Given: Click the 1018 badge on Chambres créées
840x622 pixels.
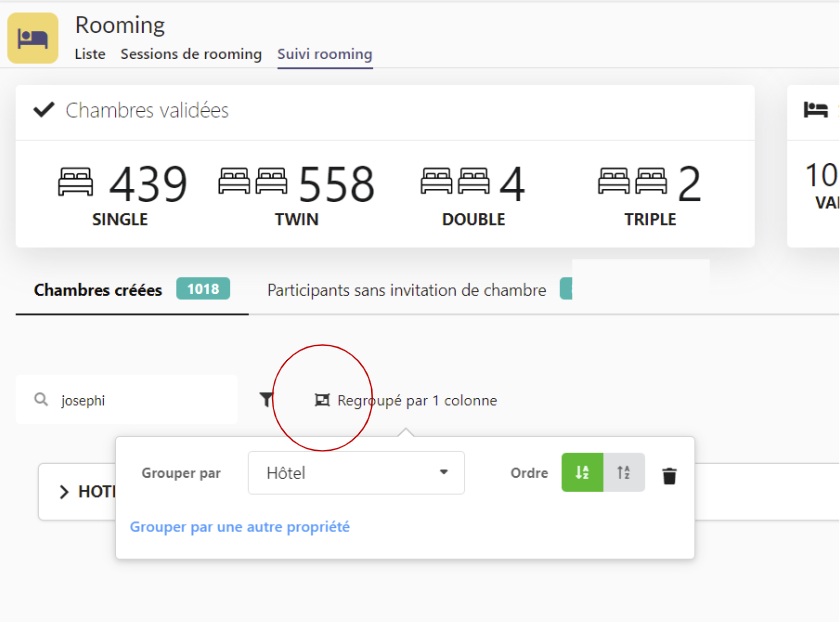Looking at the screenshot, I should coord(203,289).
